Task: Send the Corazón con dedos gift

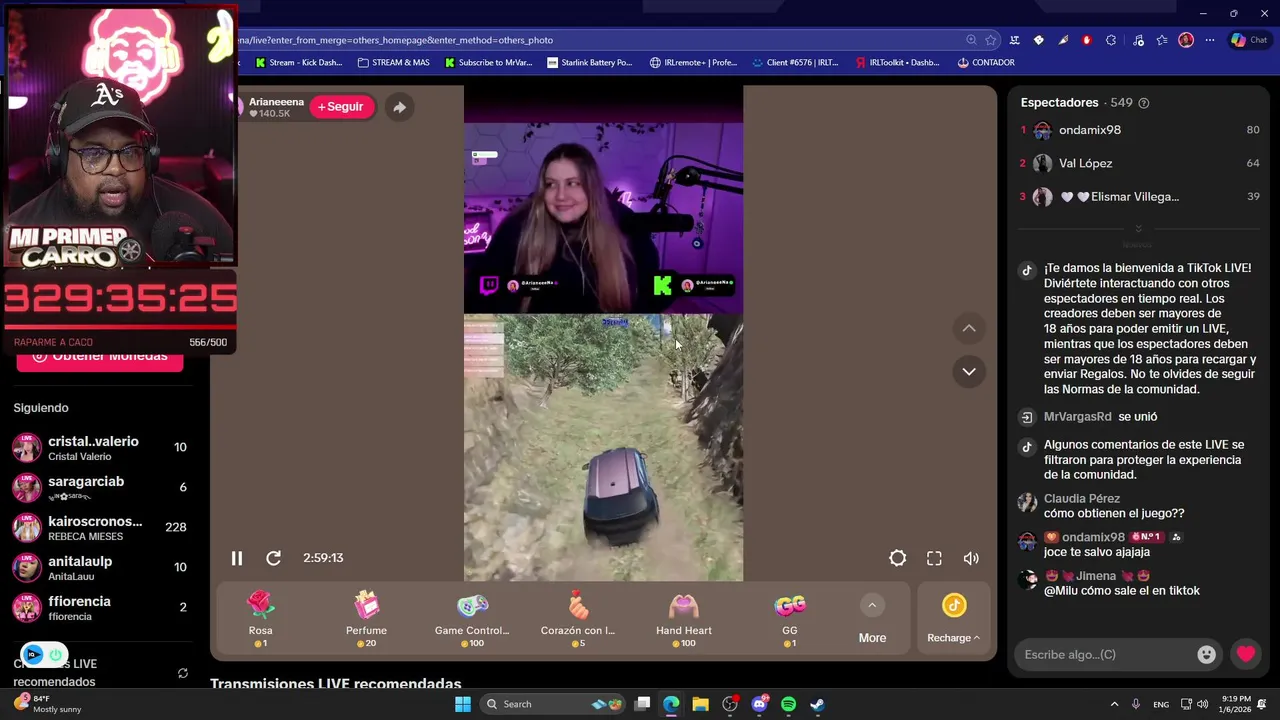Action: tap(578, 618)
